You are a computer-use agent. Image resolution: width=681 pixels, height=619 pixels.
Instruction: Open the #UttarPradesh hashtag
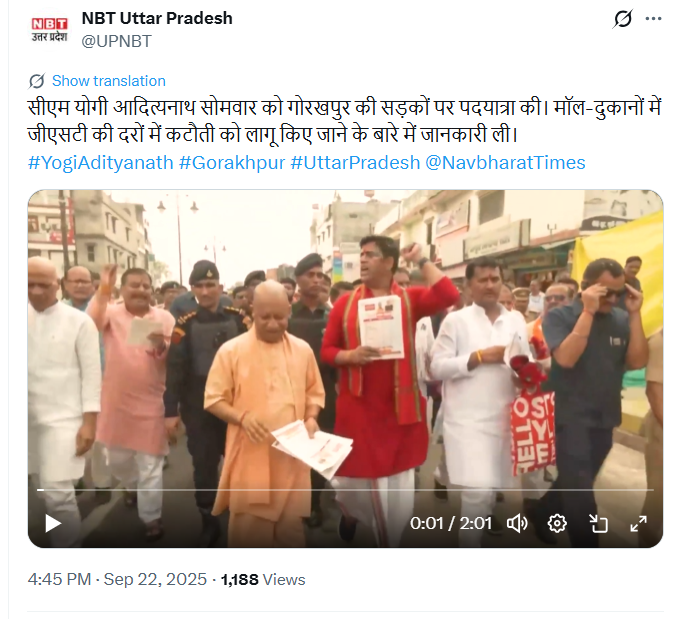pos(355,163)
